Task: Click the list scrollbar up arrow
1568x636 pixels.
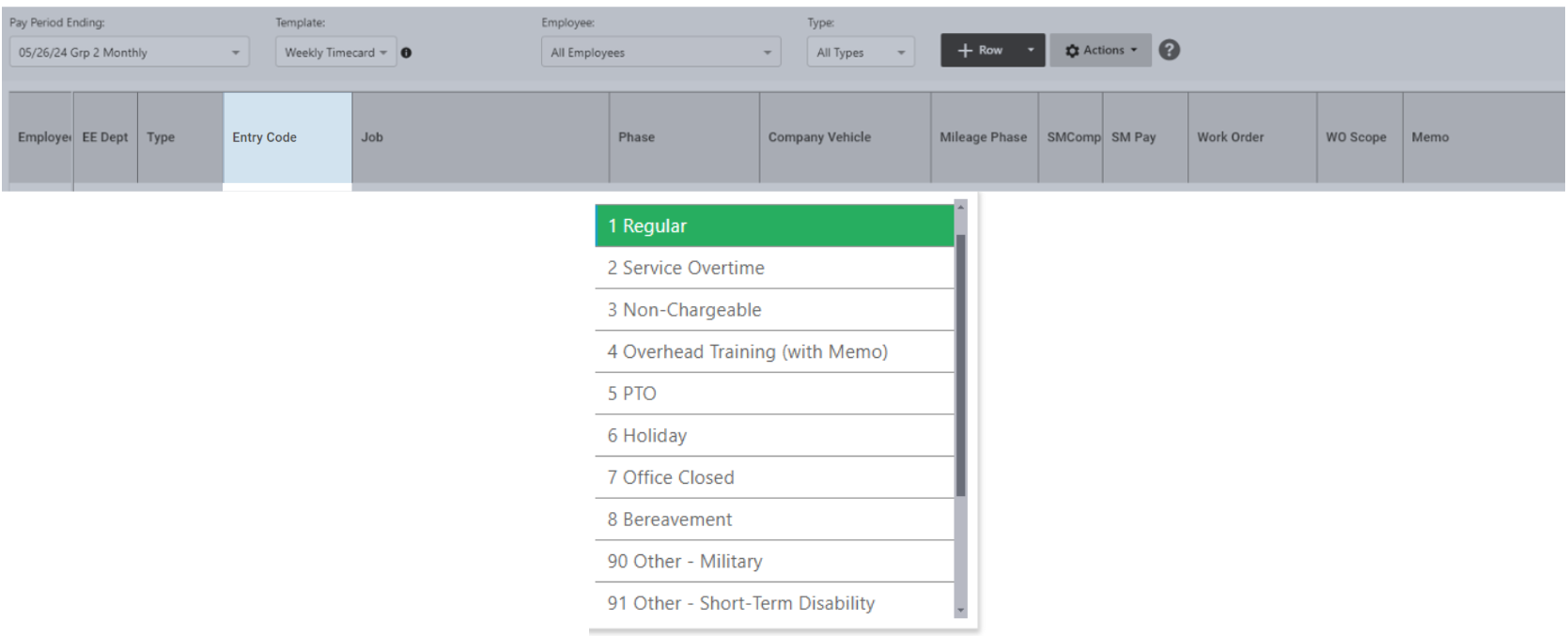Action: pos(960,206)
